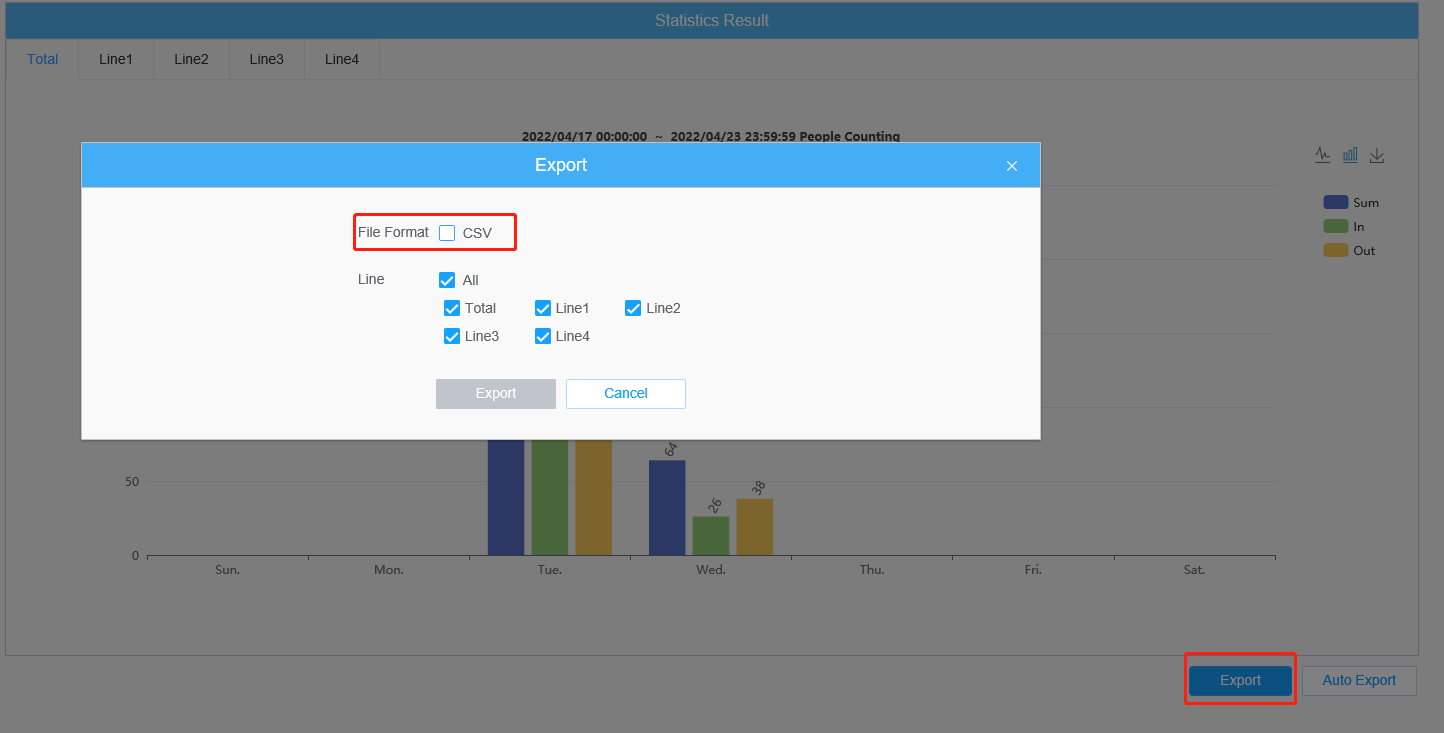1444x733 pixels.
Task: Switch chart to bar graph icon
Action: [x=1350, y=155]
